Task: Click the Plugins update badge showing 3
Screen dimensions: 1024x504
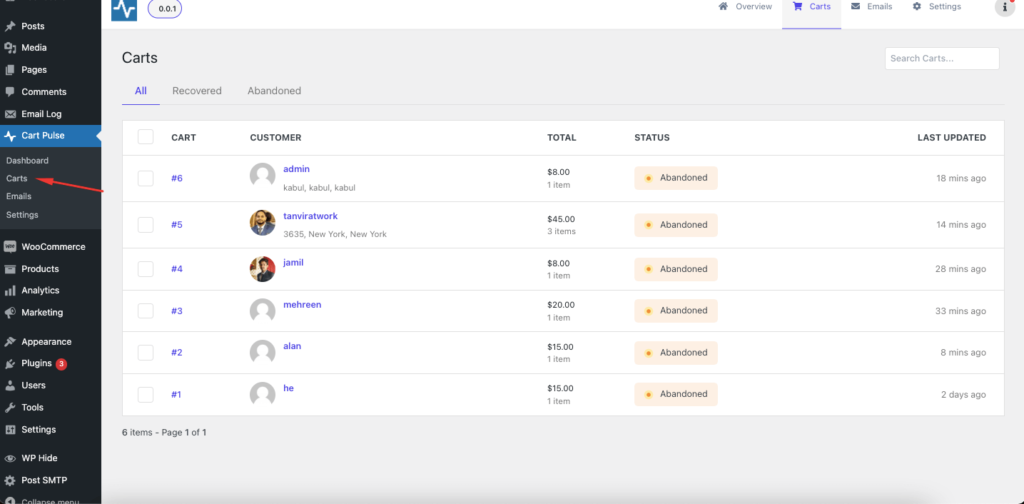Action: 61,364
